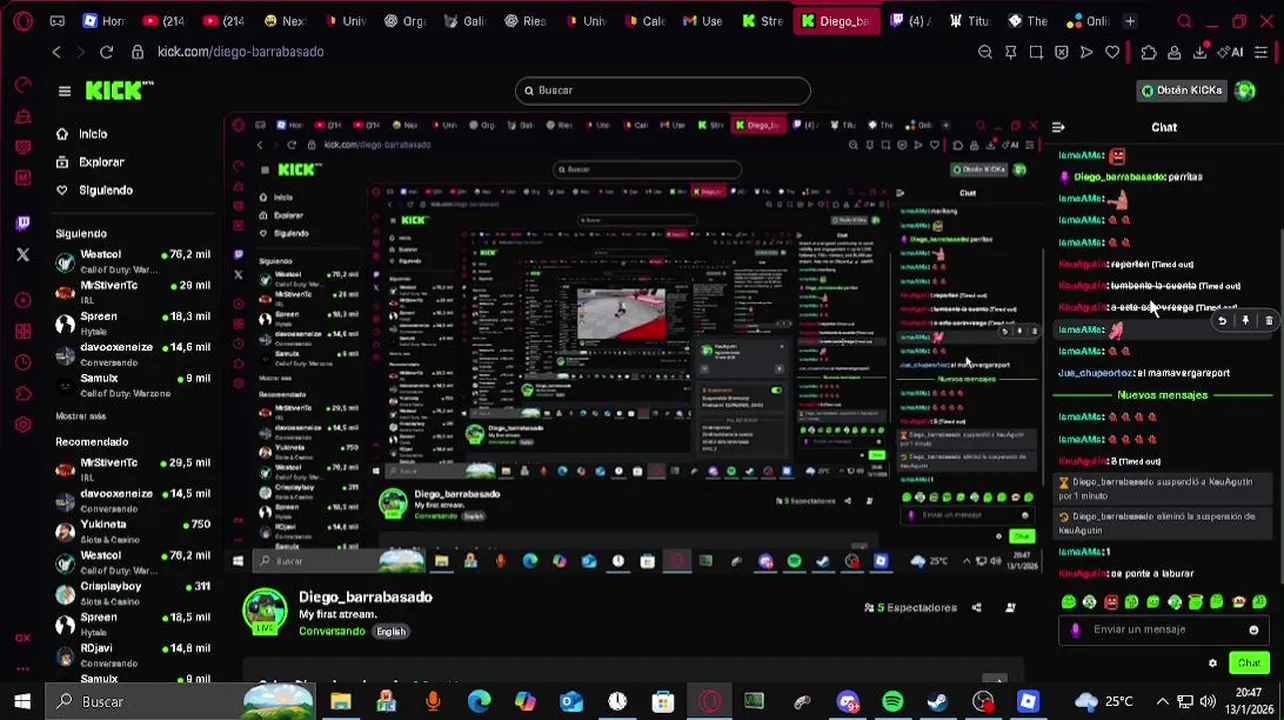Open Spotify from the Windows taskbar
Screen dimensions: 1284x720
(892, 702)
